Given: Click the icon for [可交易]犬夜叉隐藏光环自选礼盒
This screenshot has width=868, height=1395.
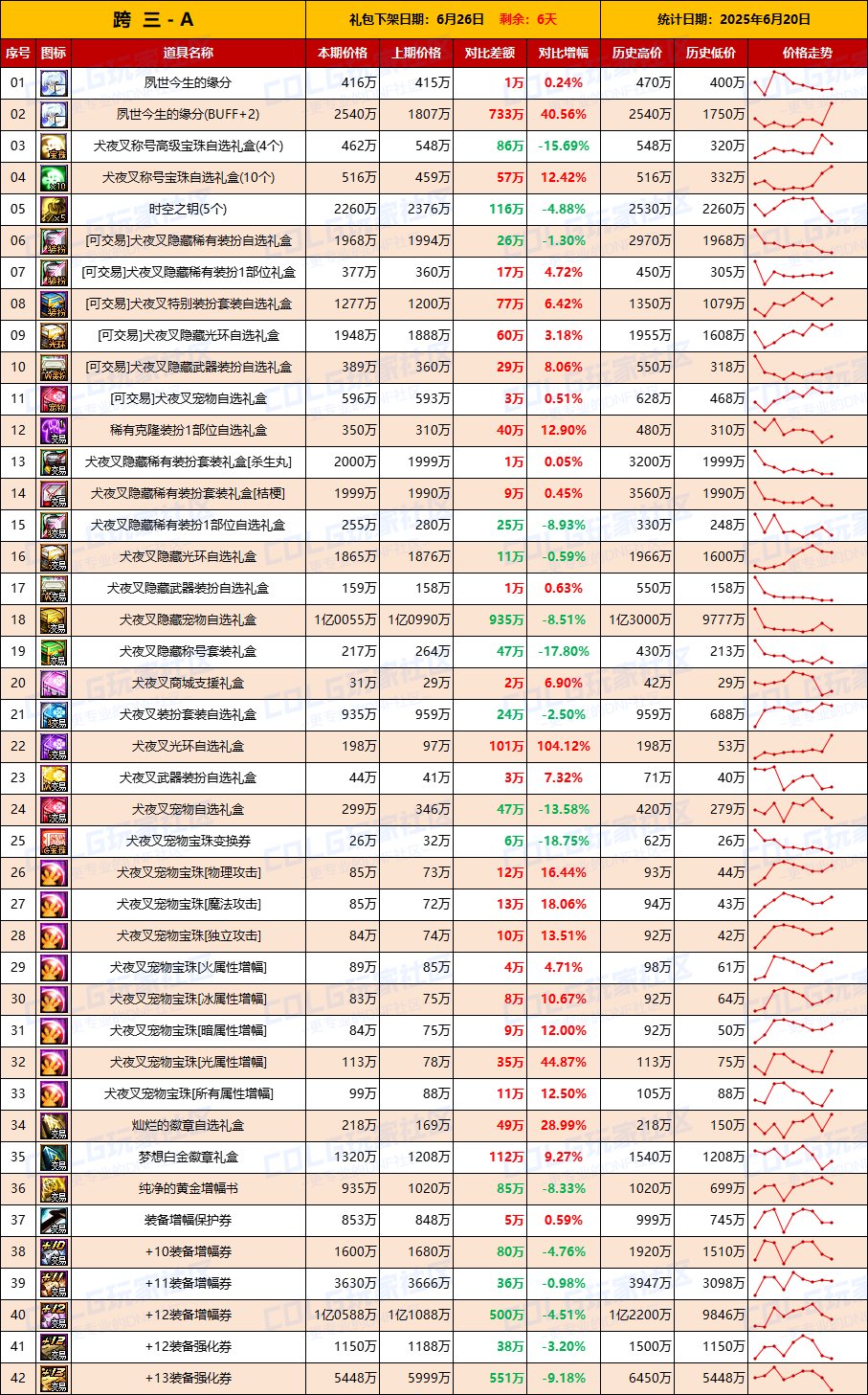Looking at the screenshot, I should 54,336.
